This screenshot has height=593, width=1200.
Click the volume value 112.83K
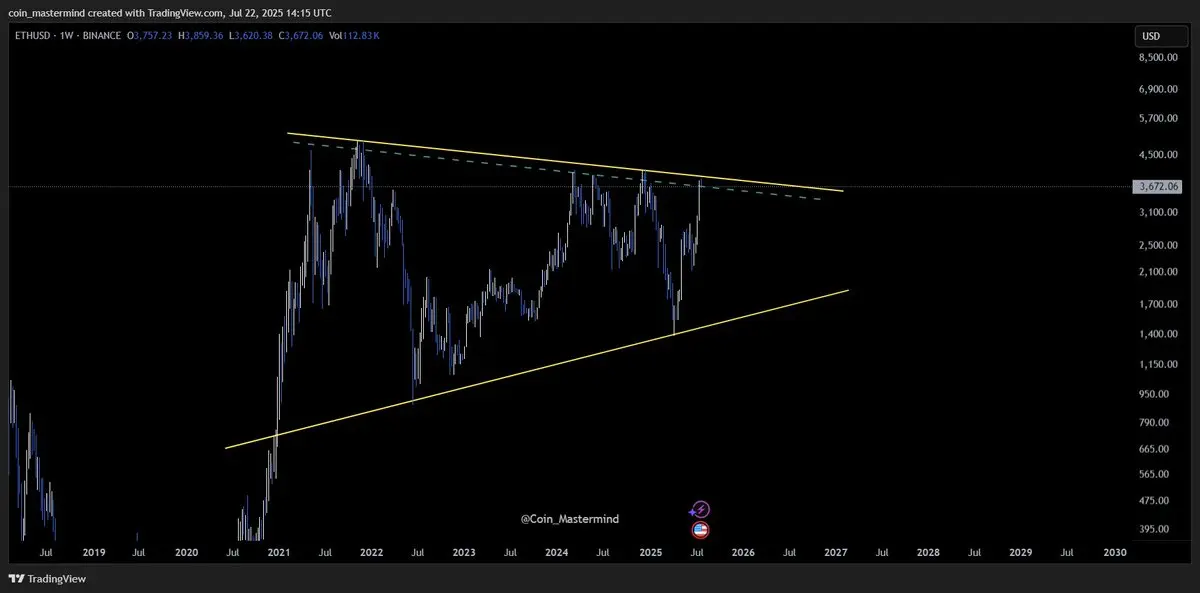click(x=361, y=36)
